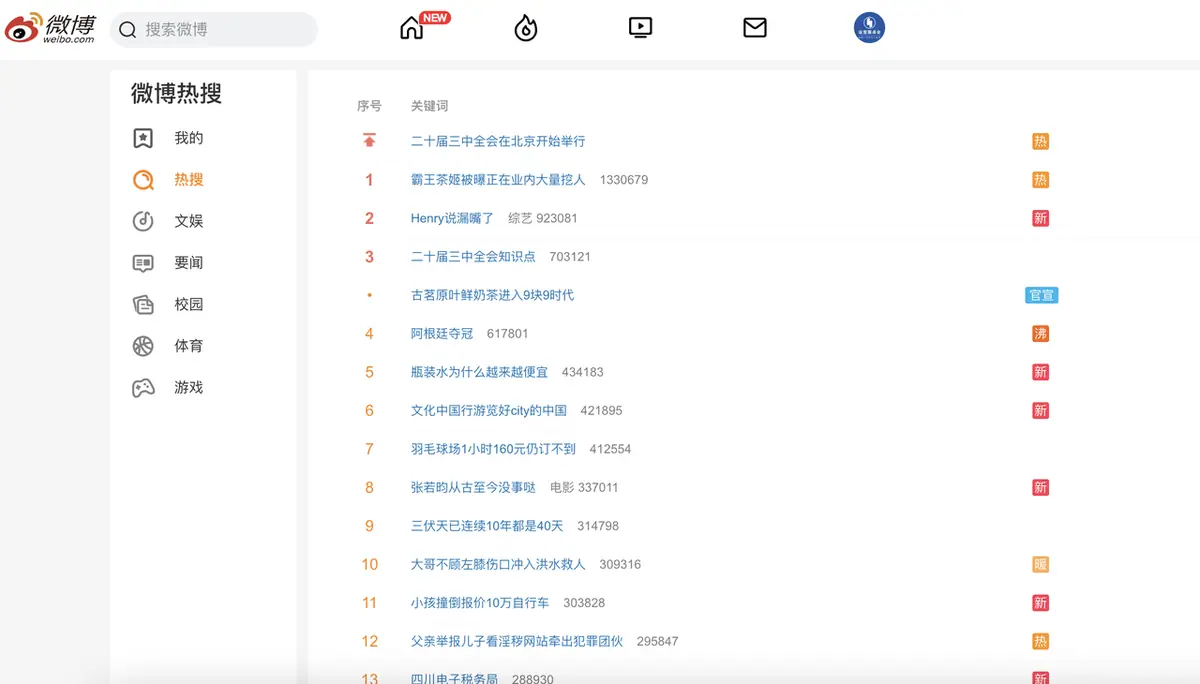Click the 综艺 923081 label
The width and height of the screenshot is (1200, 684).
(543, 218)
